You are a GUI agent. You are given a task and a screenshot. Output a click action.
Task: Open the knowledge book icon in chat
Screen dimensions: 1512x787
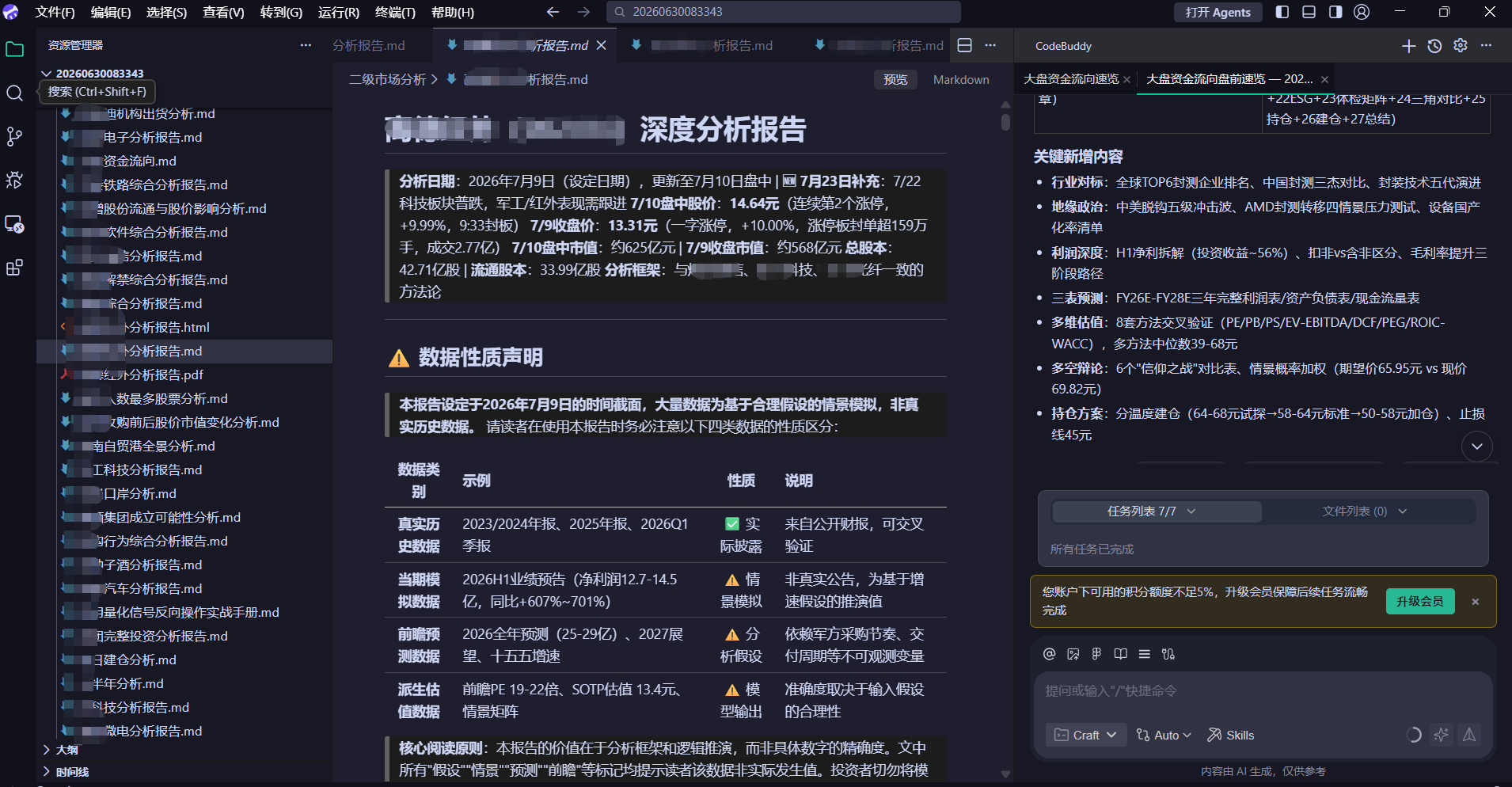pyautogui.click(x=1121, y=654)
